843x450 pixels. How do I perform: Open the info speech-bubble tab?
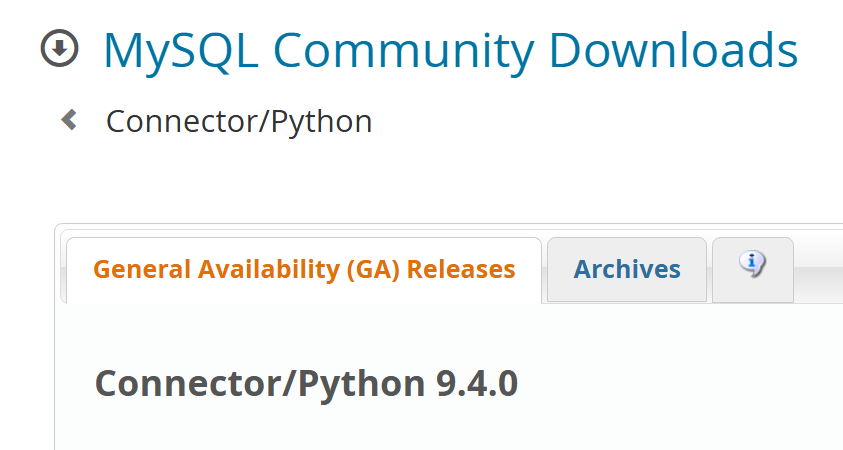pyautogui.click(x=753, y=269)
